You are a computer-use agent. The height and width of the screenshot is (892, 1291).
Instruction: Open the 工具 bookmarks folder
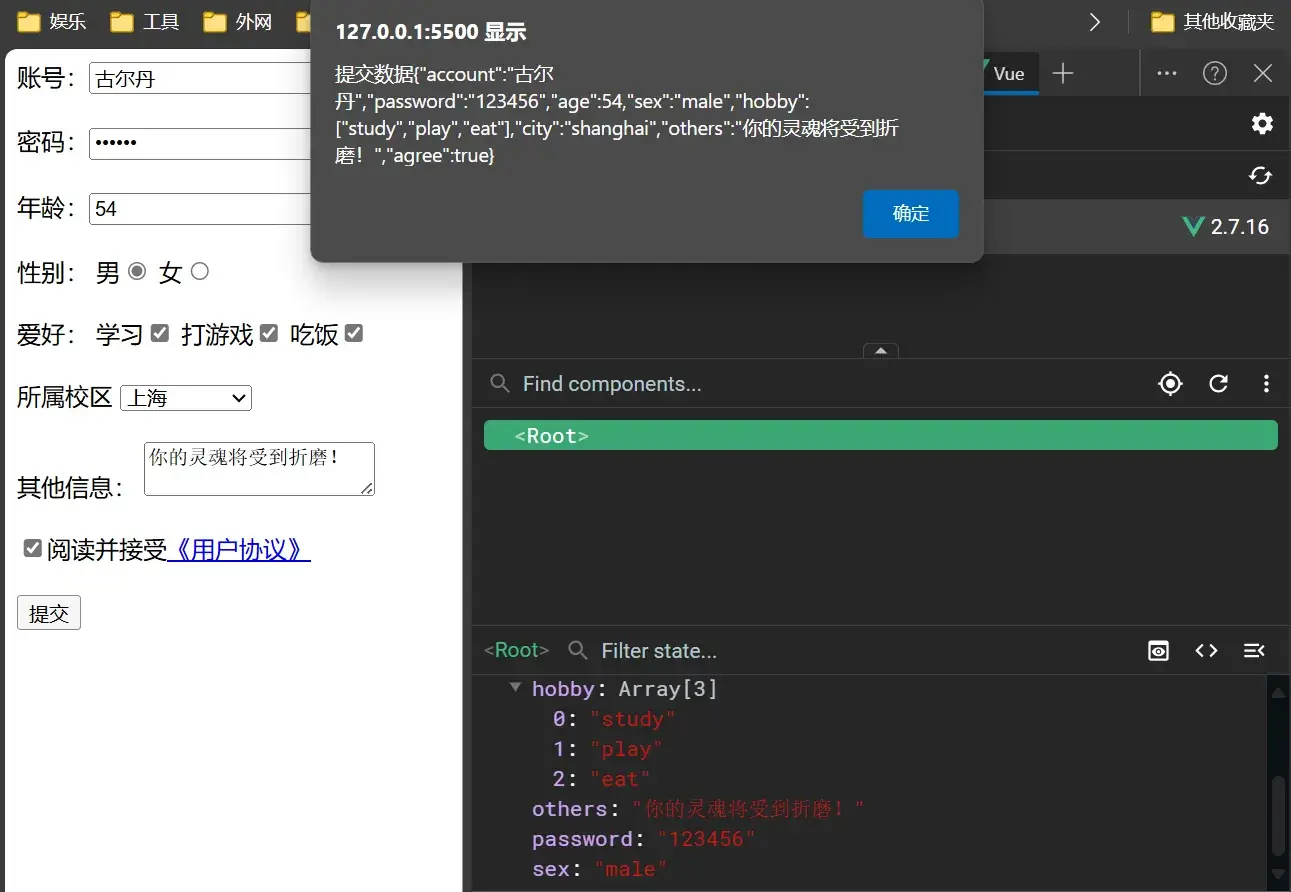coord(144,21)
